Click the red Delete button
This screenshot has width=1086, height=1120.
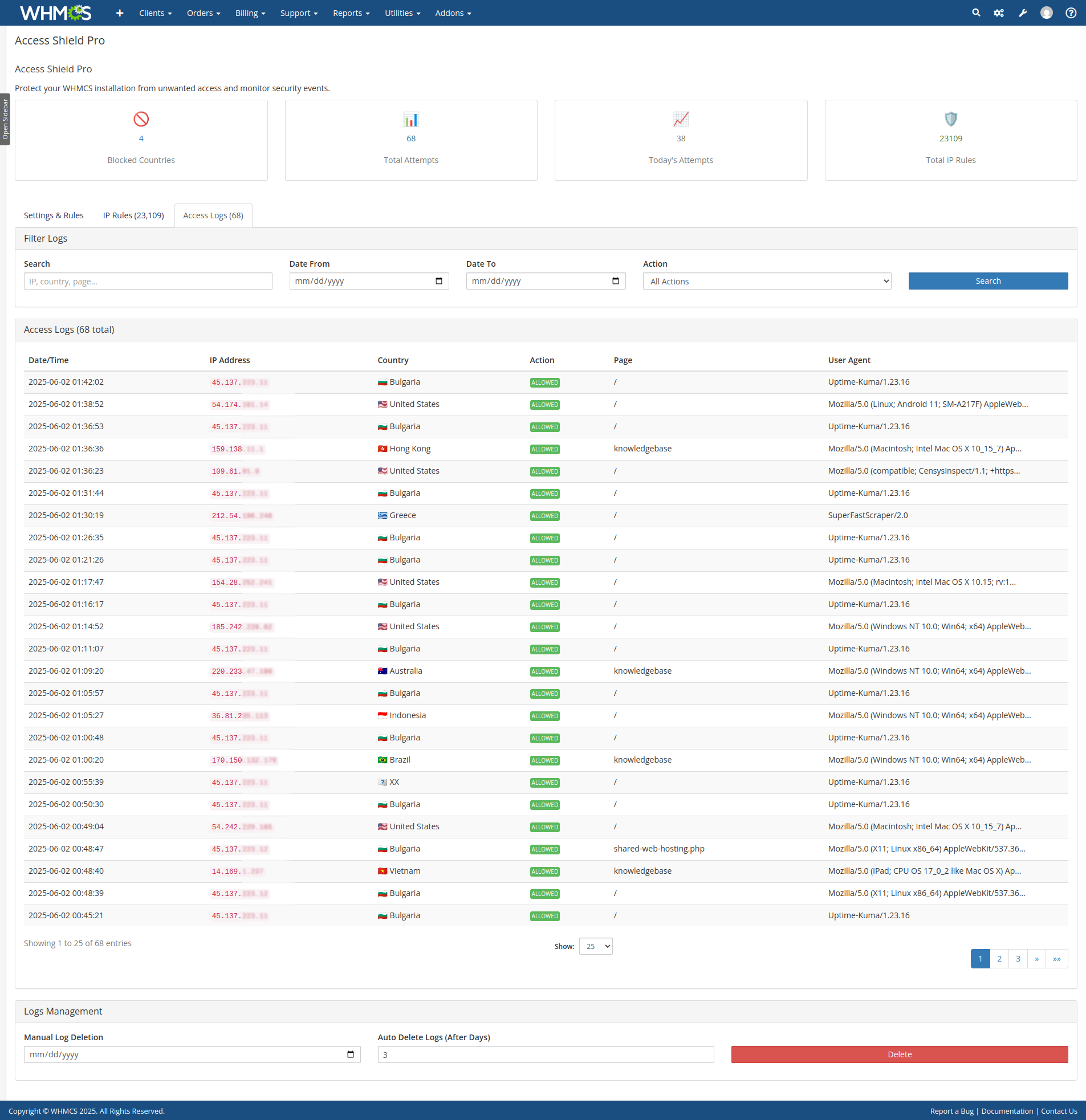pyautogui.click(x=899, y=1054)
